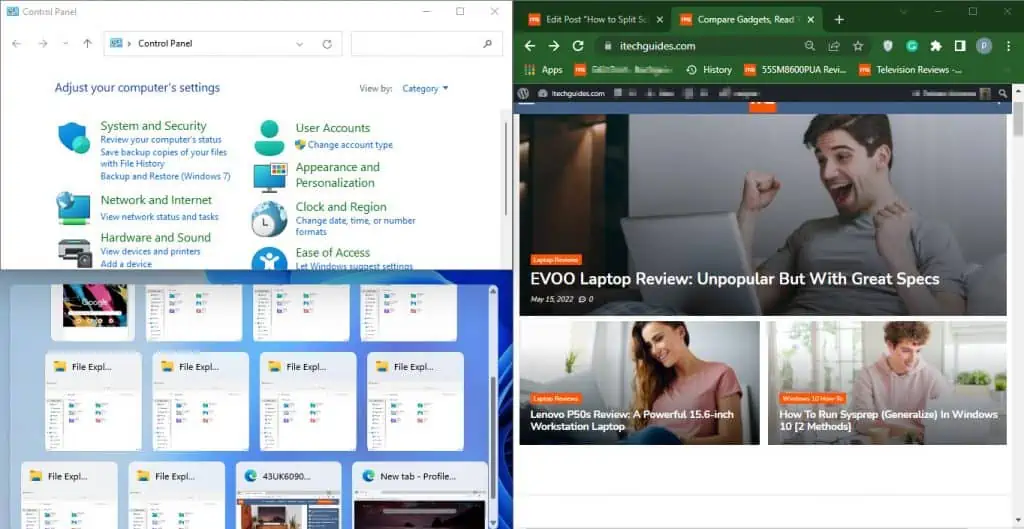Open EVOO Laptop Review article headline

(735, 279)
